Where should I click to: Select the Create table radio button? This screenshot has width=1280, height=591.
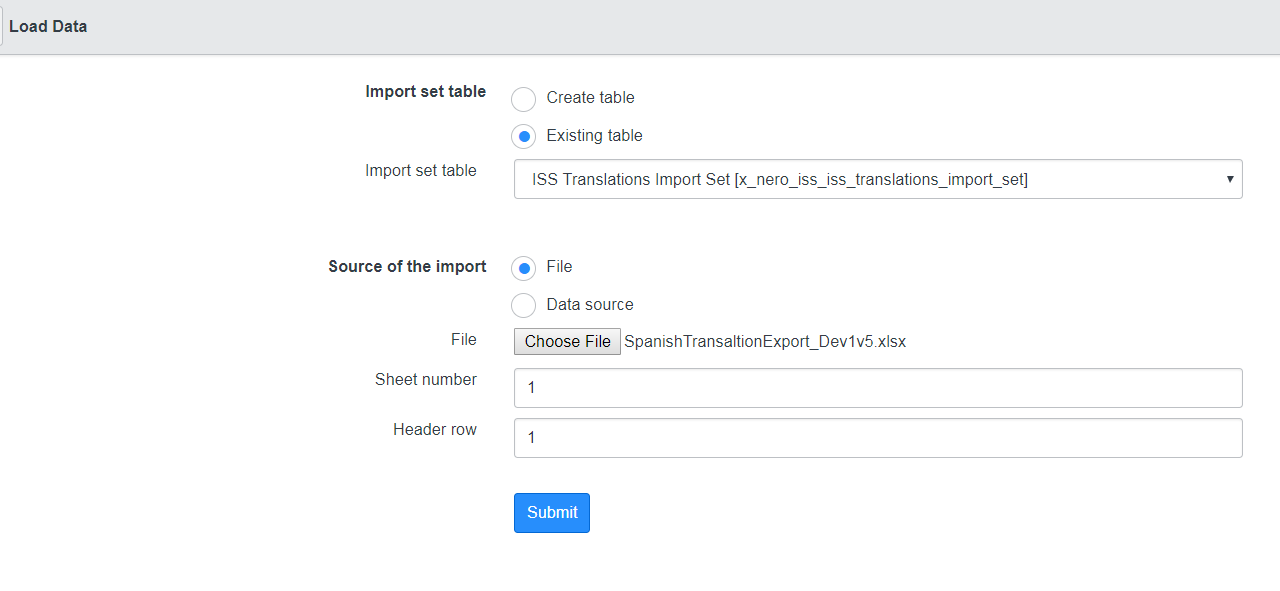[x=523, y=99]
